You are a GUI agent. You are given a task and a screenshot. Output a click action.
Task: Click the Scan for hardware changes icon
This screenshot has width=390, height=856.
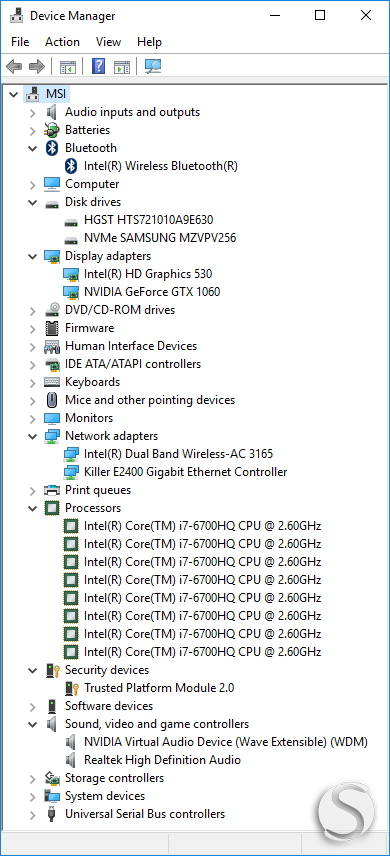coord(153,67)
